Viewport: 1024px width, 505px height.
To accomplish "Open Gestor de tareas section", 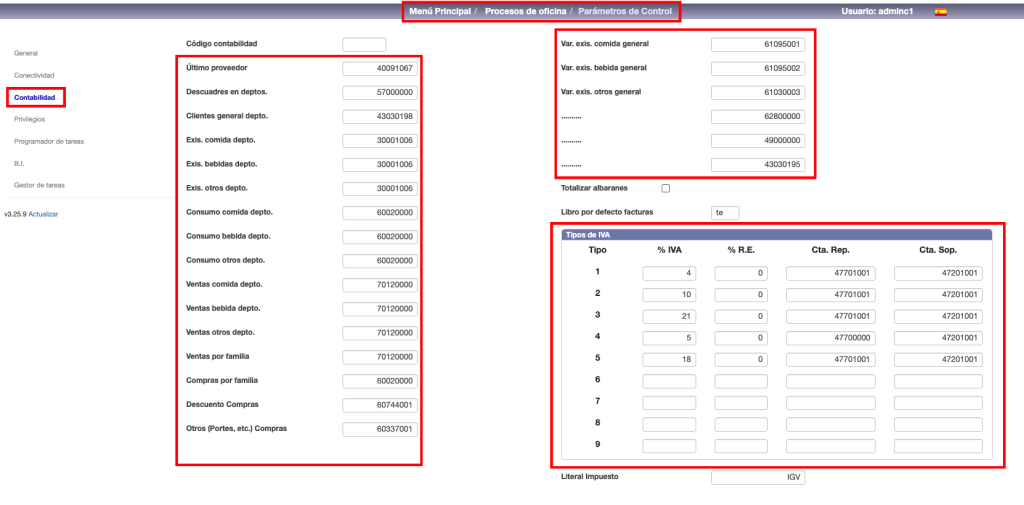I will 39,185.
